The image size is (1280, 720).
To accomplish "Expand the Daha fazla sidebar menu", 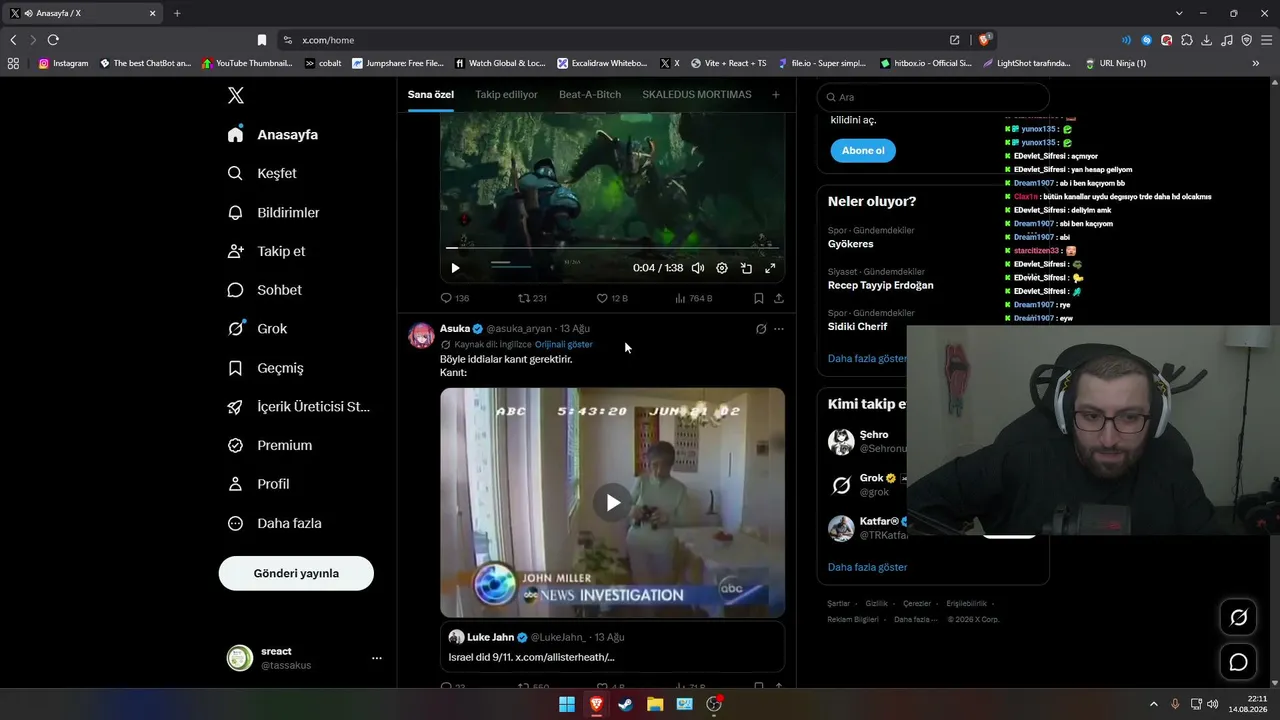I will point(275,523).
